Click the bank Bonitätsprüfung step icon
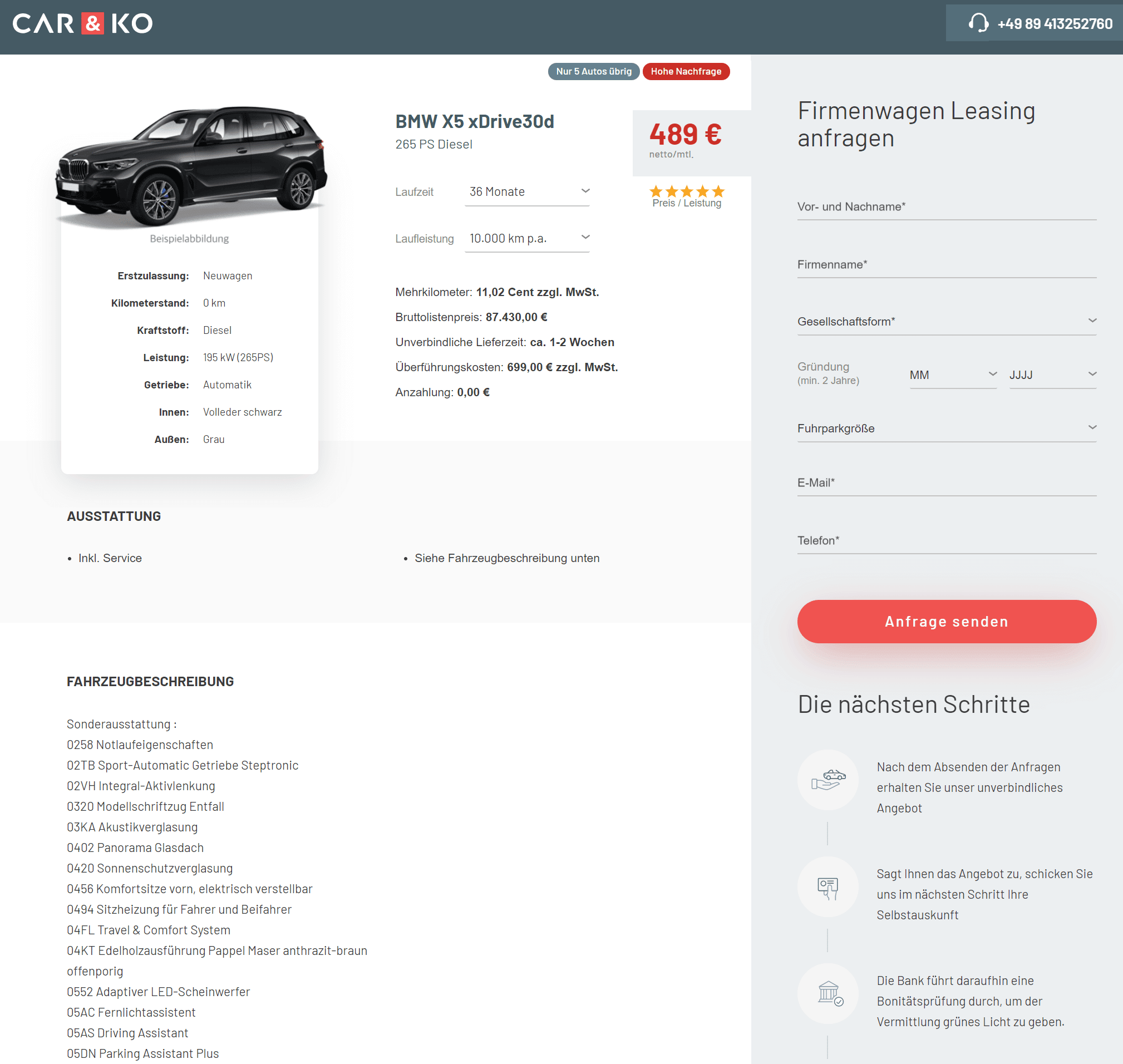Image resolution: width=1123 pixels, height=1064 pixels. pyautogui.click(x=828, y=993)
